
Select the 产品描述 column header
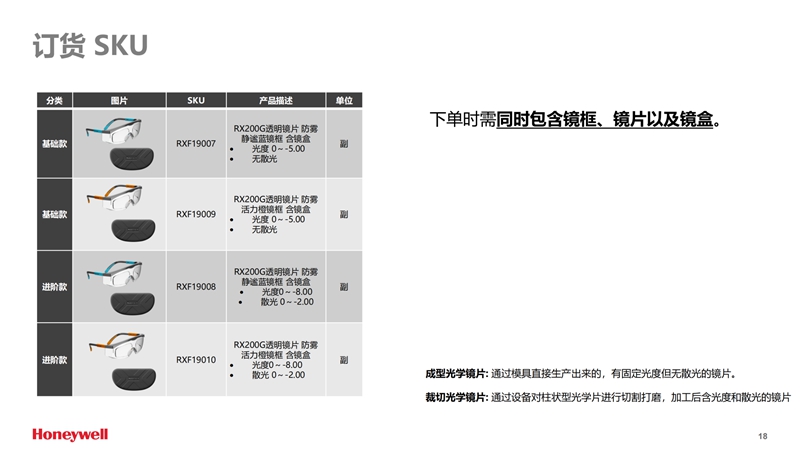click(x=276, y=100)
